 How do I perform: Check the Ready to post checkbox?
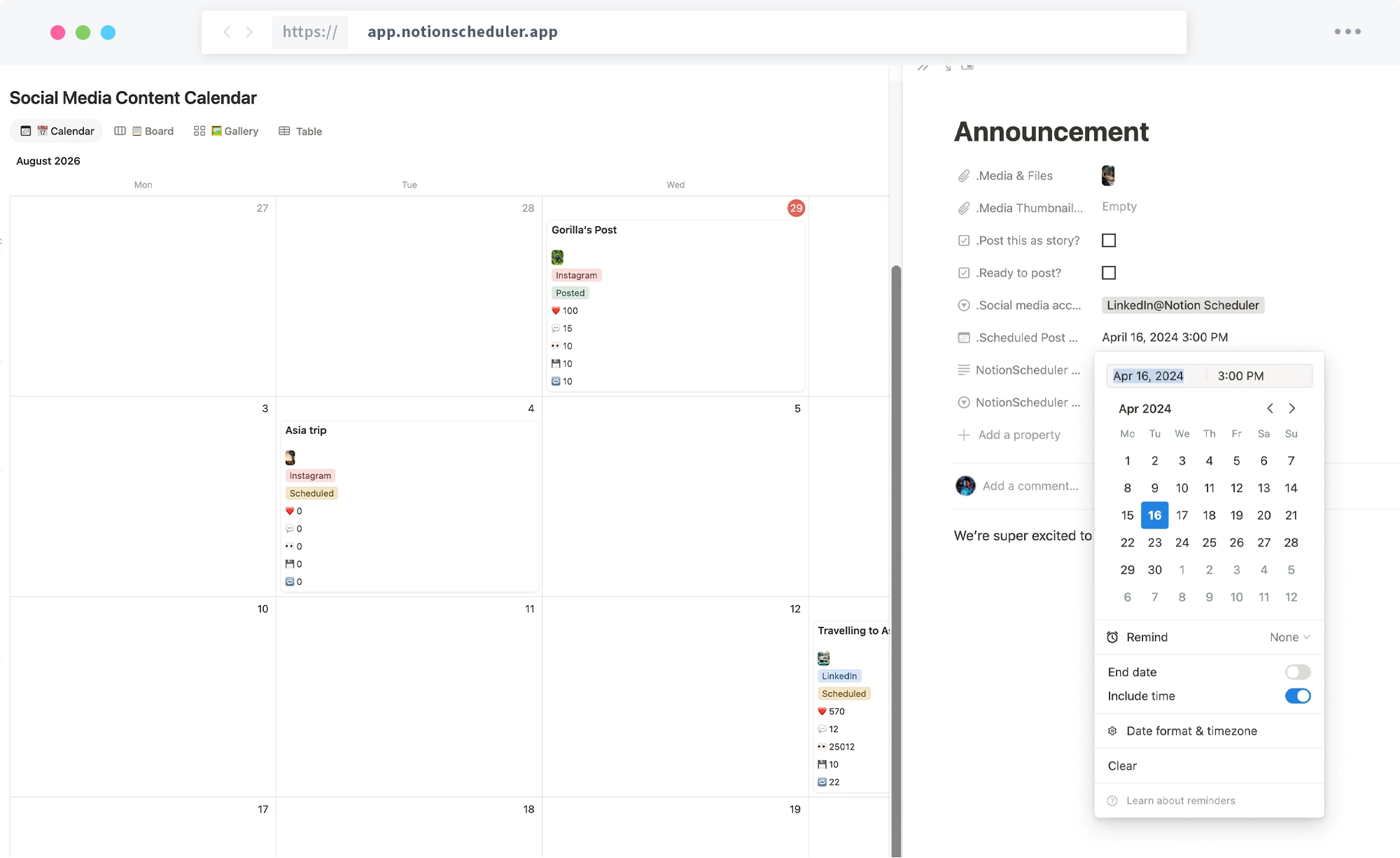pos(1109,273)
